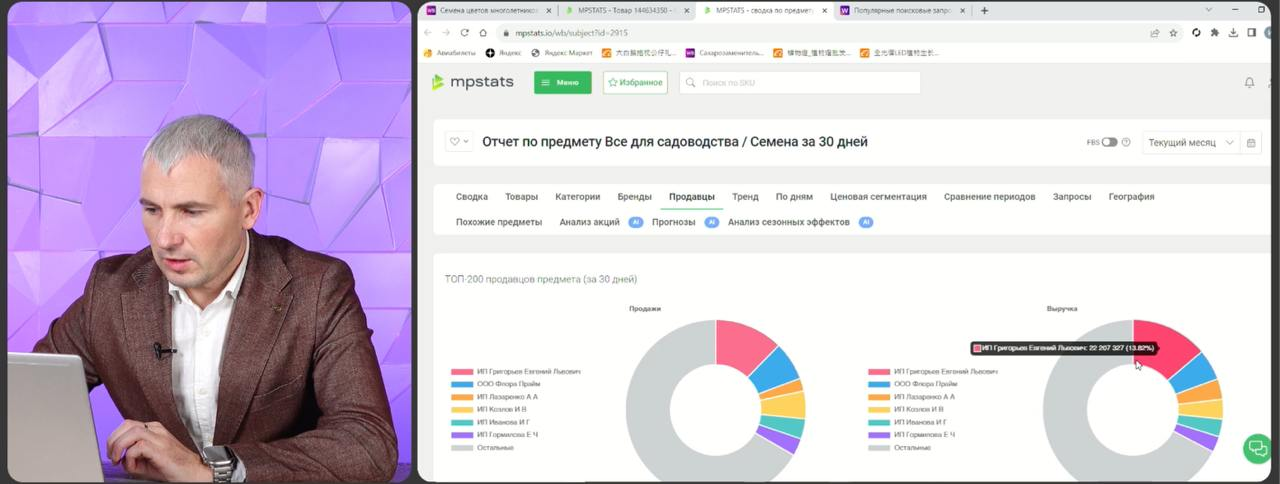The width and height of the screenshot is (1280, 484).
Task: Open the browser tab search chevron
Action: (x=1208, y=10)
